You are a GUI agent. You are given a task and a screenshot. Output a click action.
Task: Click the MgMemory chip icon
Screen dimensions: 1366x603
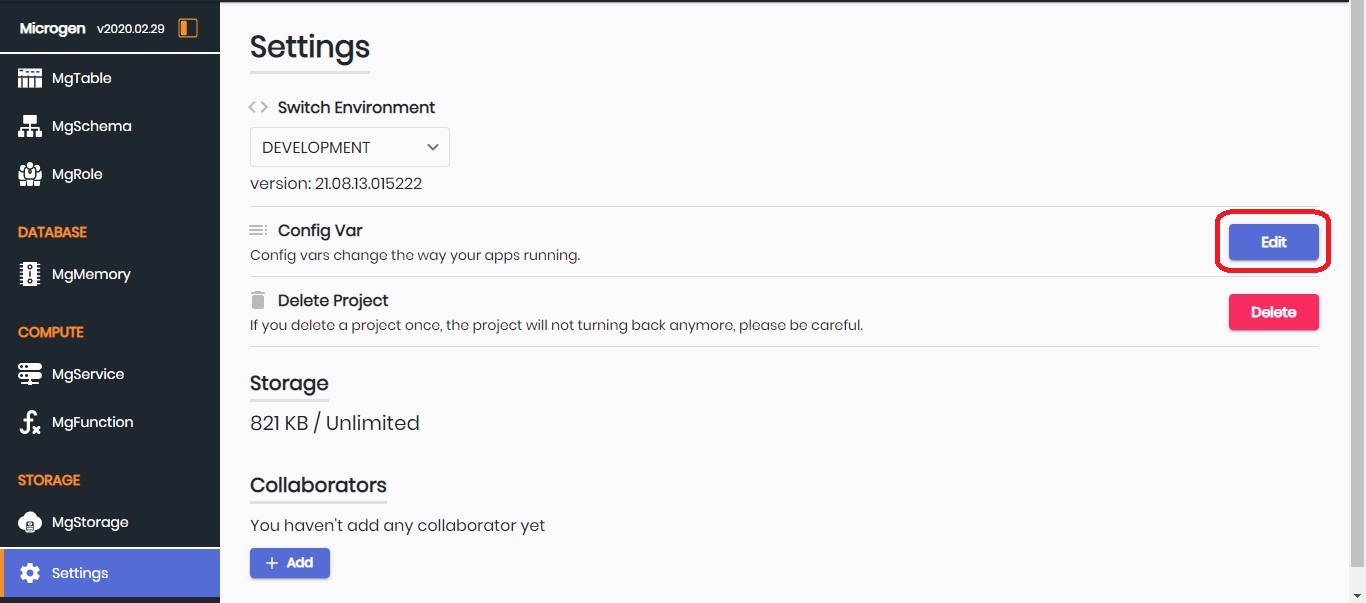coord(30,274)
